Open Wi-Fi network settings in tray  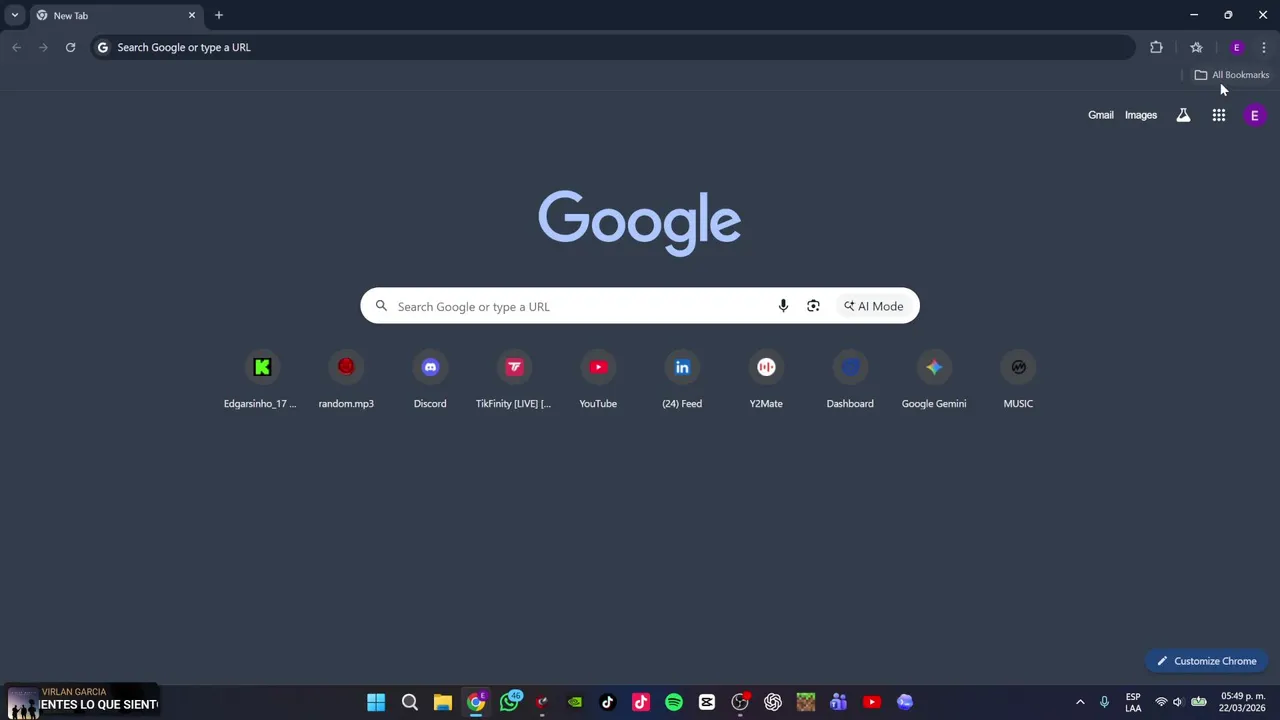click(x=1161, y=702)
